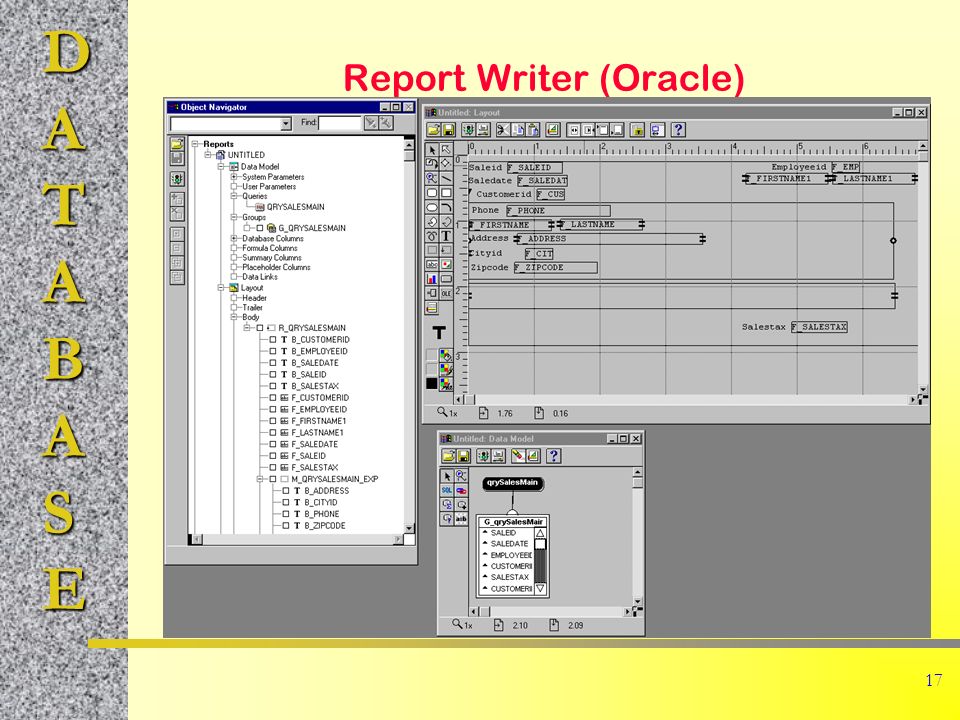This screenshot has width=960, height=720.
Task: Run report from Layout toolbar traffic light
Action: click(x=468, y=130)
